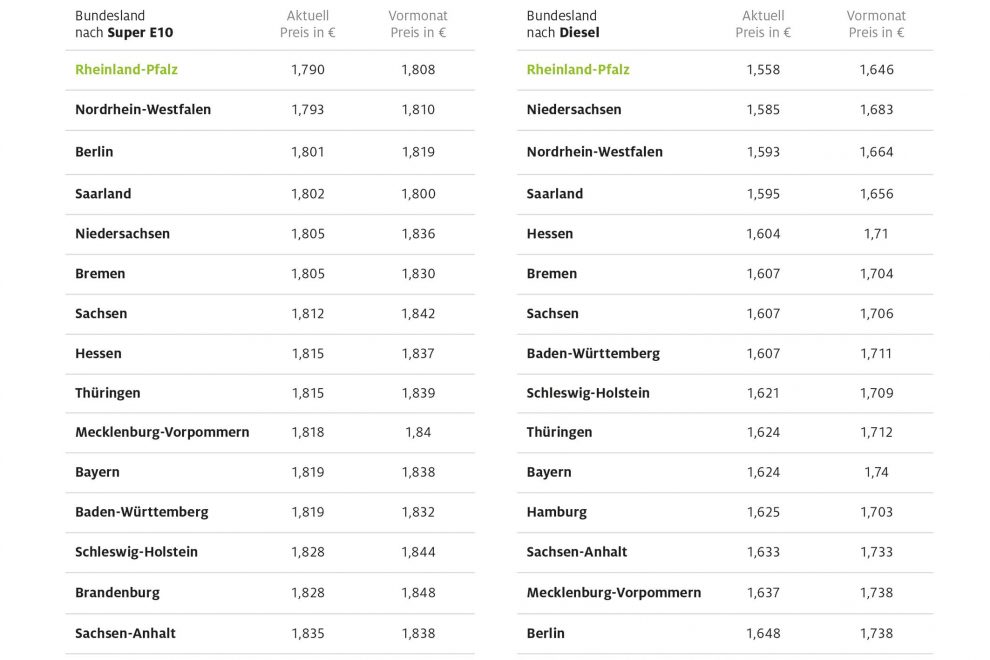This screenshot has width=990, height=660.
Task: Click Thüringen in the Super E10 table
Action: coord(108,393)
